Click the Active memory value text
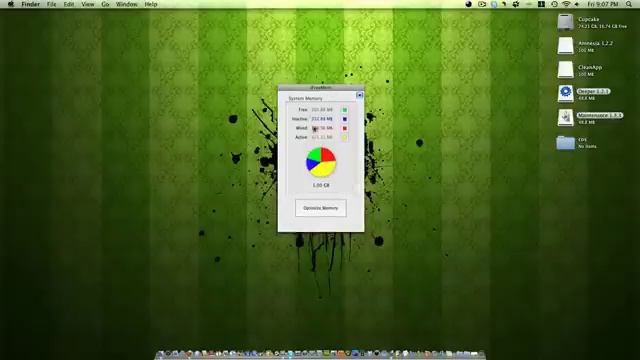 [x=322, y=138]
